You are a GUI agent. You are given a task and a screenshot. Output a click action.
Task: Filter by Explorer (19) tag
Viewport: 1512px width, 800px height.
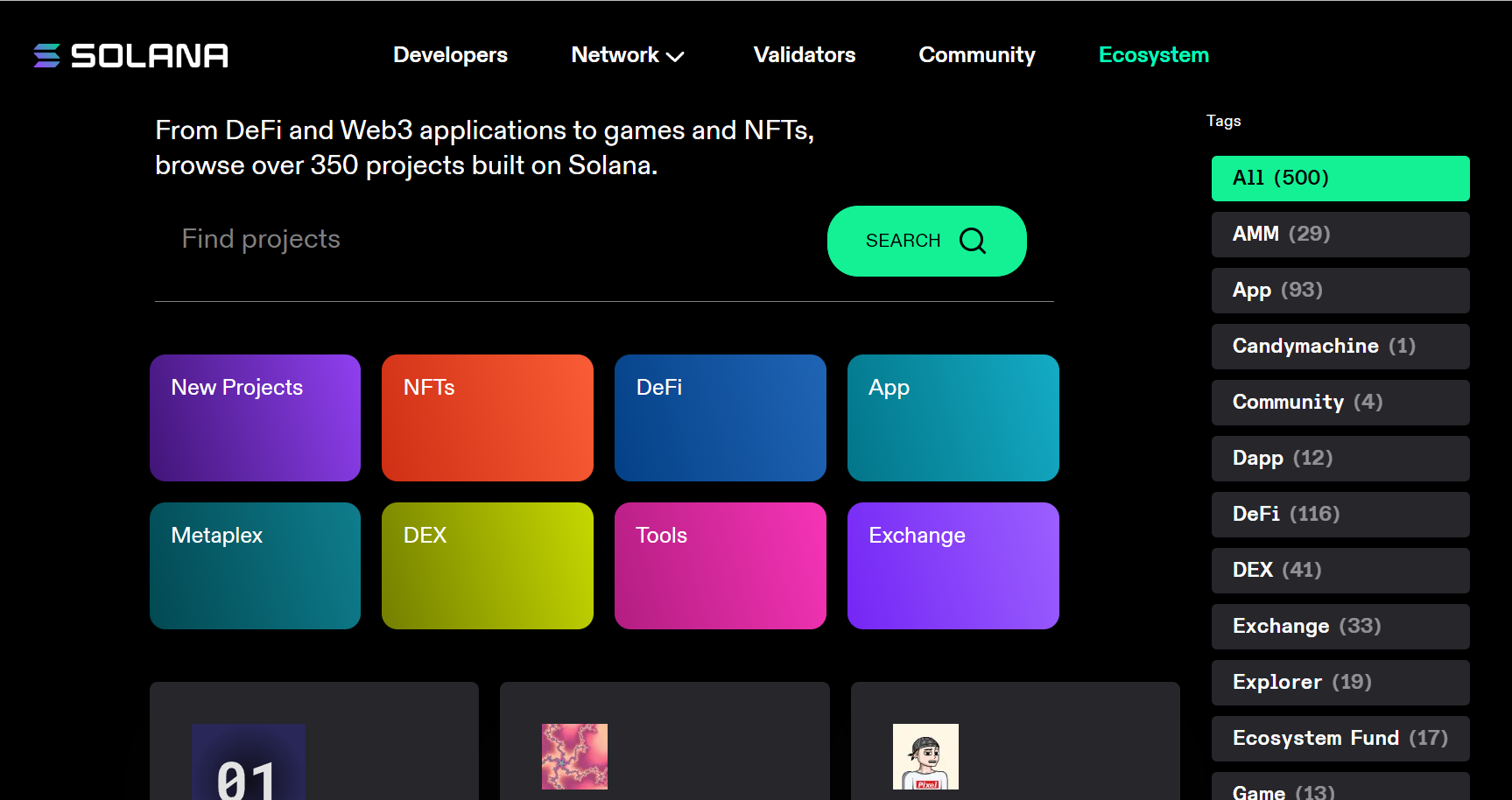pyautogui.click(x=1340, y=683)
